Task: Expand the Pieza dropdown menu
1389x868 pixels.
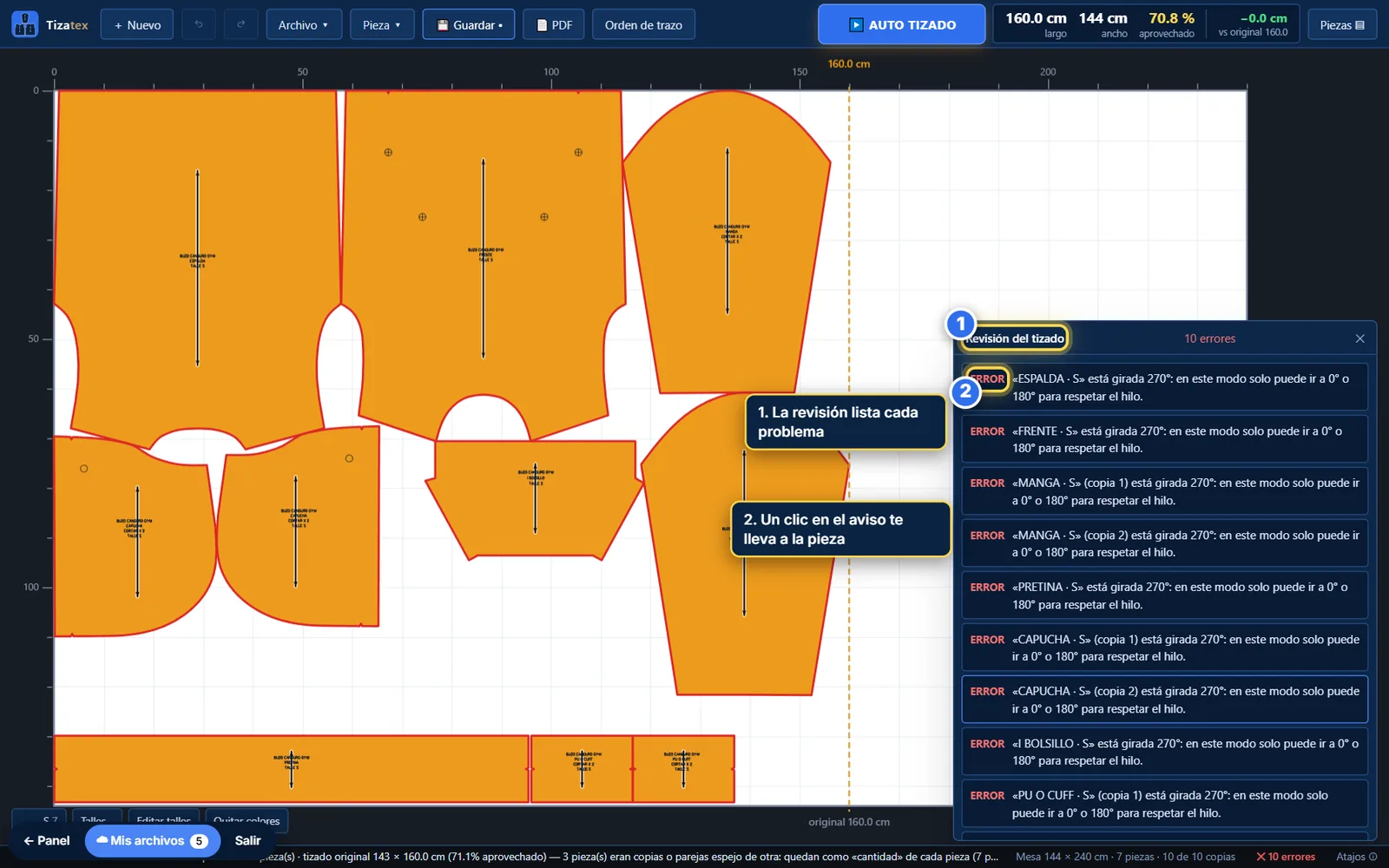Action: pyautogui.click(x=382, y=24)
